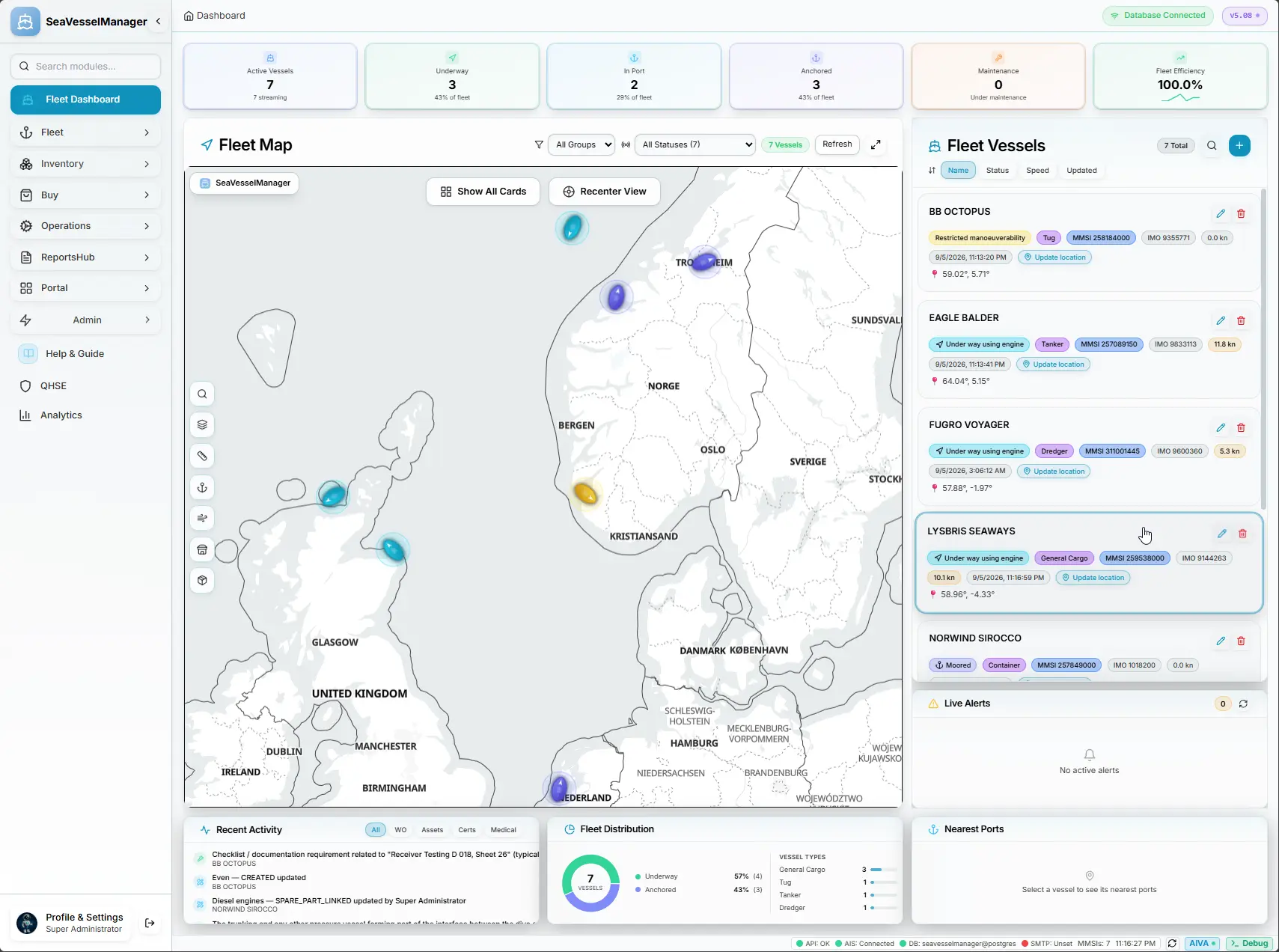
Task: Open the map search tool
Action: click(202, 394)
